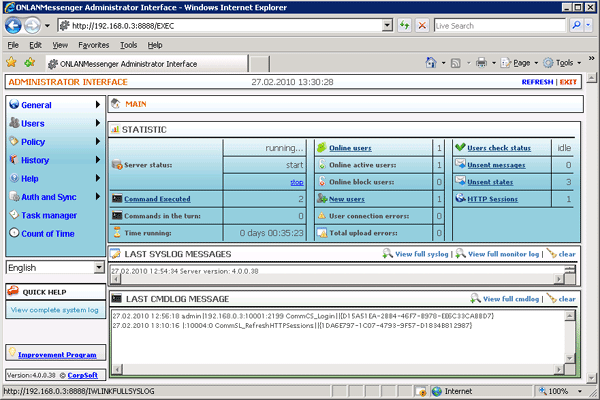Click the Print icon in command bar
Image resolution: width=600 pixels, height=400 pixels.
coord(481,62)
